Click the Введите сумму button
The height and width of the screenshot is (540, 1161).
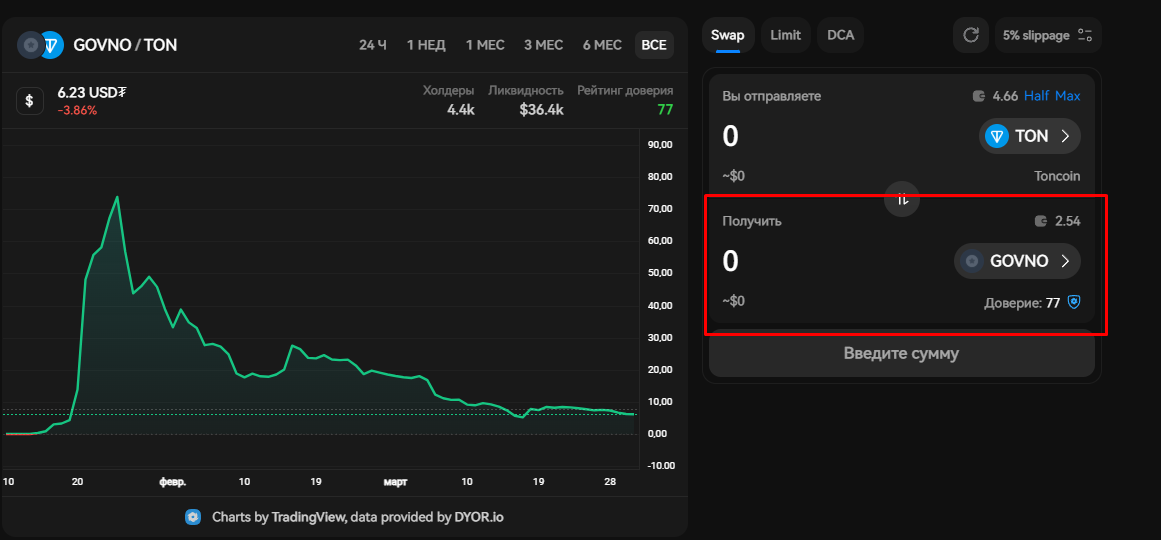click(x=901, y=353)
